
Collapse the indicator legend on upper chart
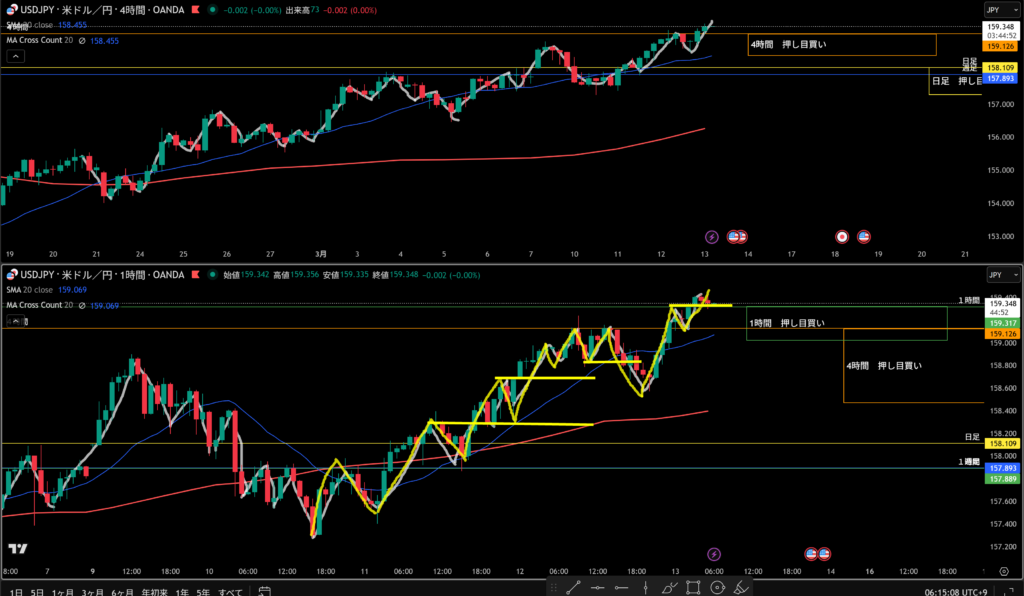coord(15,57)
